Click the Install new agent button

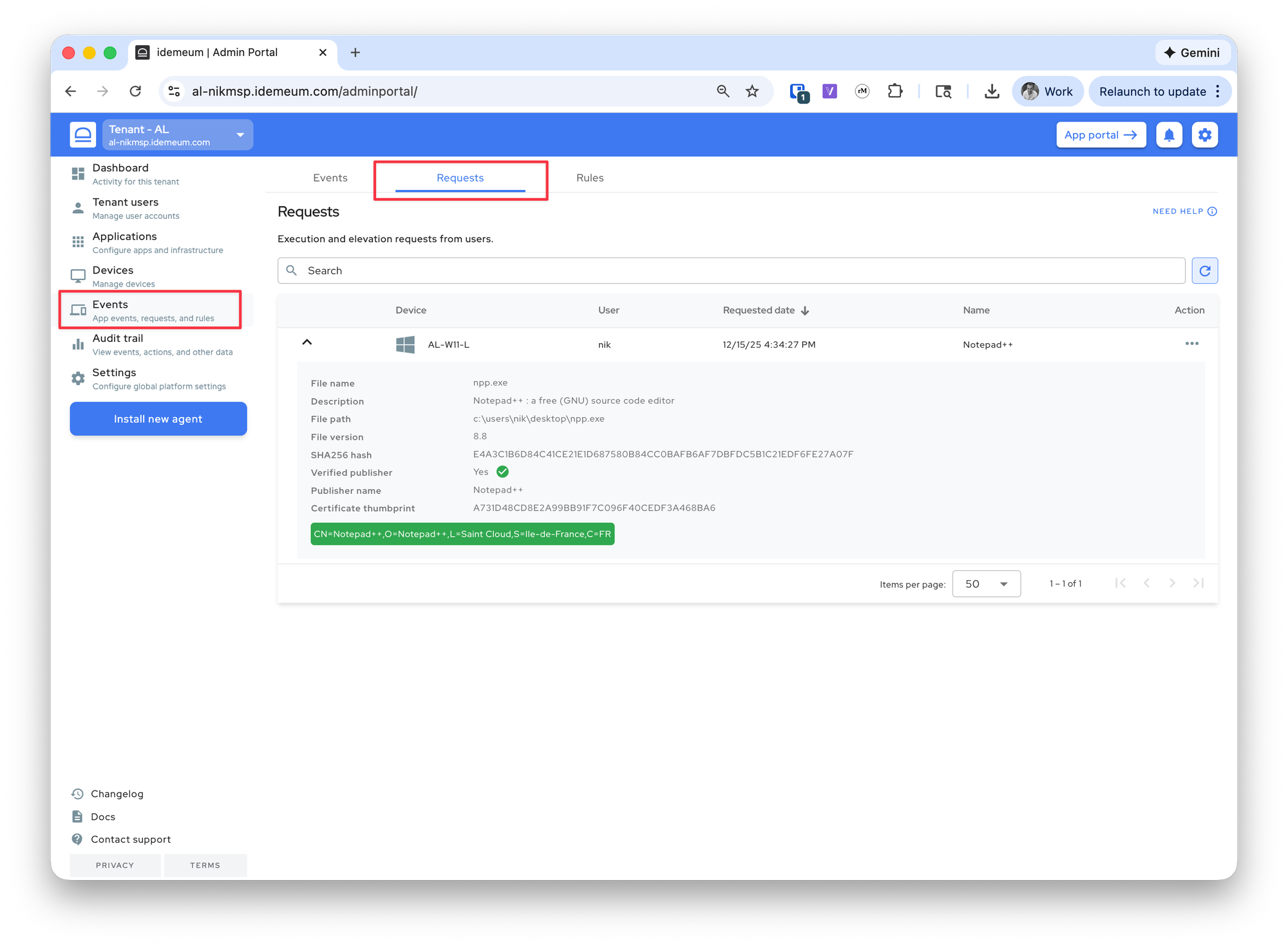tap(158, 419)
